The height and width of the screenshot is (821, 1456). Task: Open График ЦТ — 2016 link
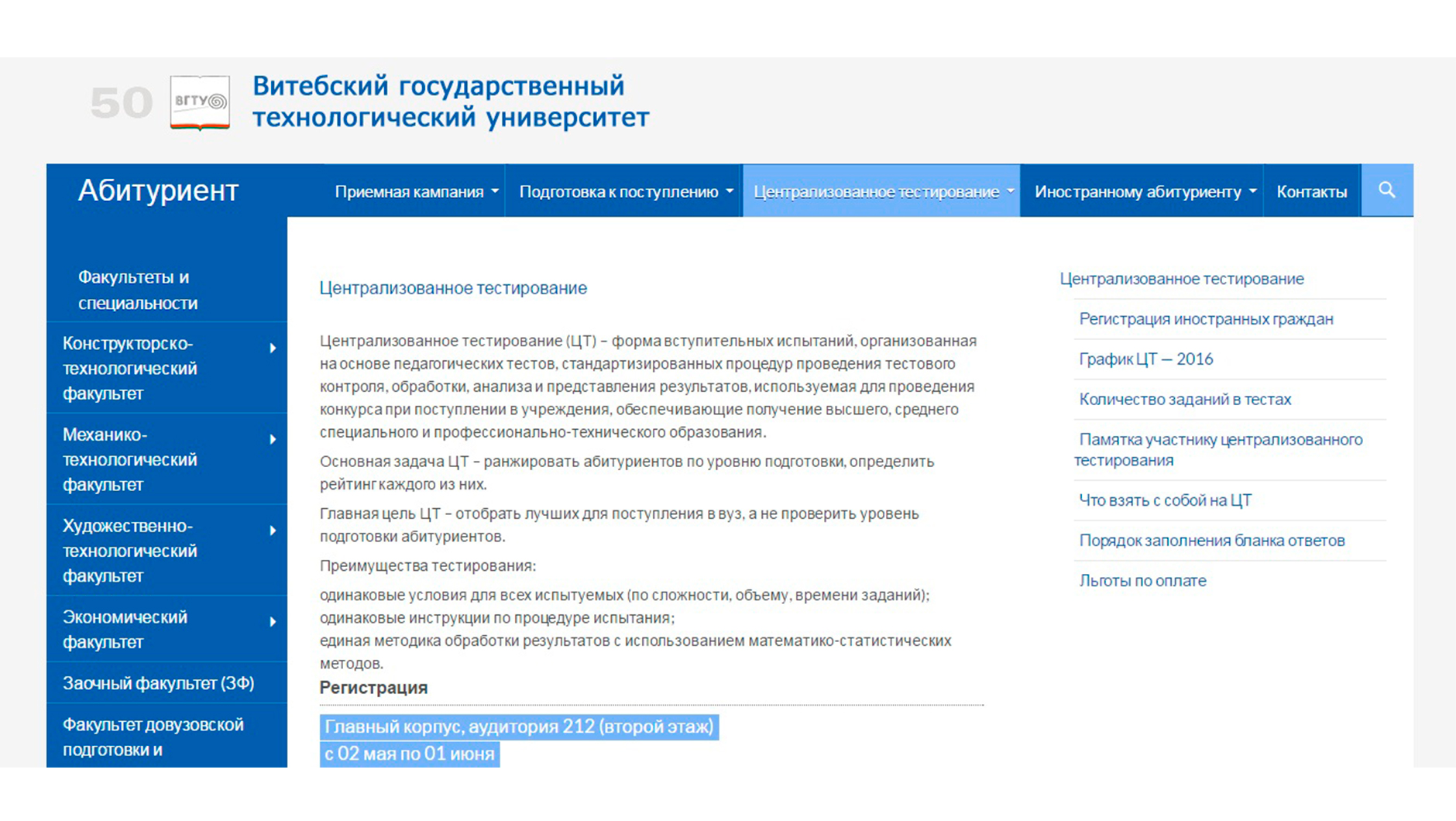[1146, 359]
